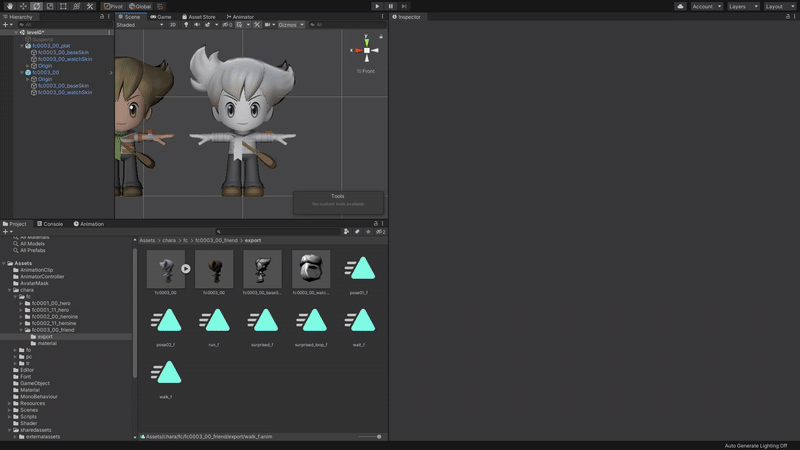Expand the Resources folder in Assets tree
800x450 pixels.
pyautogui.click(x=10, y=403)
